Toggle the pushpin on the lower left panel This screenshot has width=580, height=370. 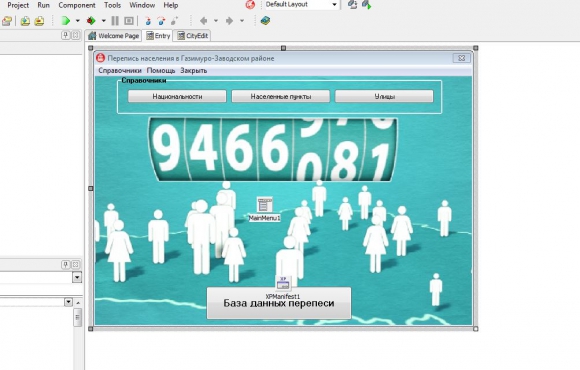tap(65, 265)
